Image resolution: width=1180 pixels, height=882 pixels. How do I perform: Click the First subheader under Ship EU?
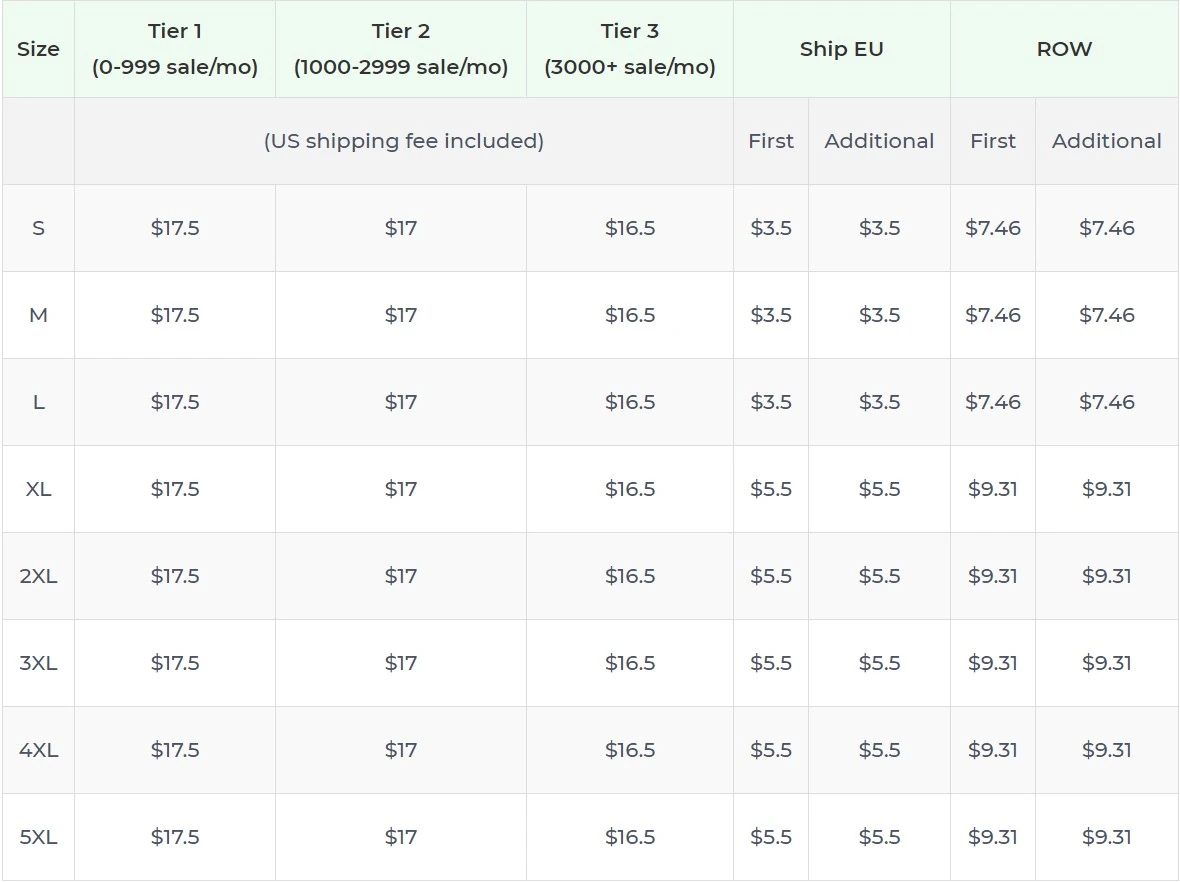[x=770, y=141]
